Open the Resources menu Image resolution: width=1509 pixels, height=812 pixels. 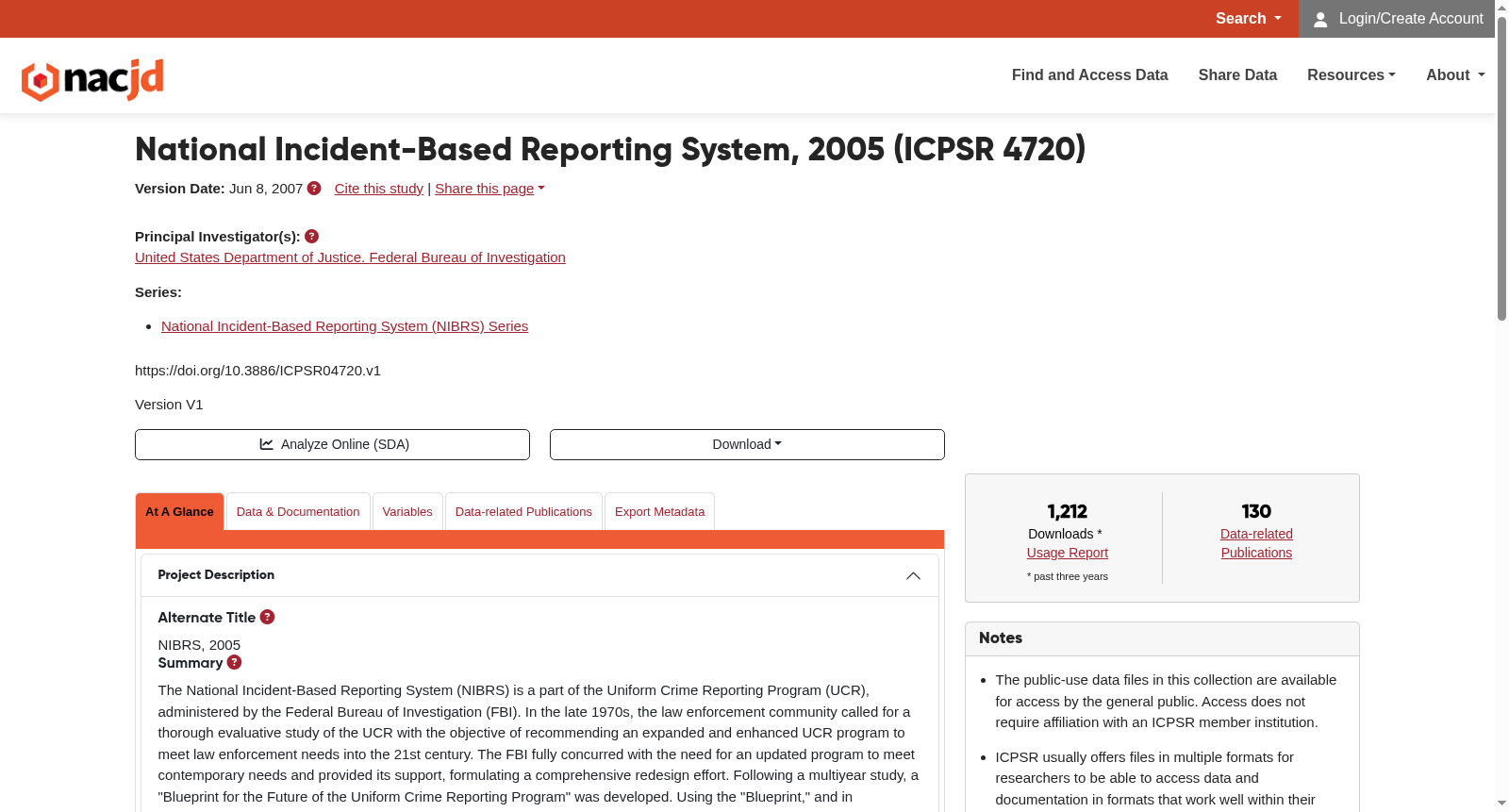coord(1351,75)
